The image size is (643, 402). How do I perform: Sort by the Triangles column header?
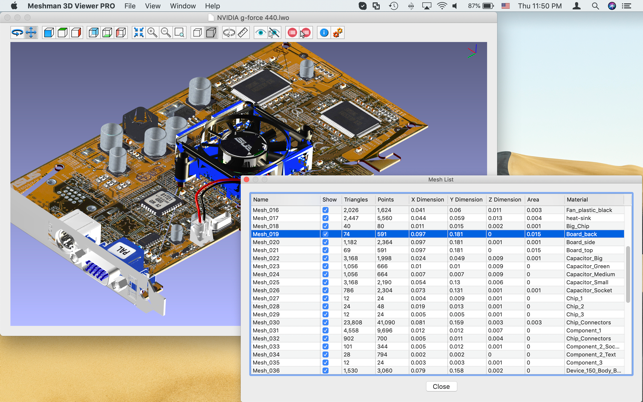coord(356,199)
